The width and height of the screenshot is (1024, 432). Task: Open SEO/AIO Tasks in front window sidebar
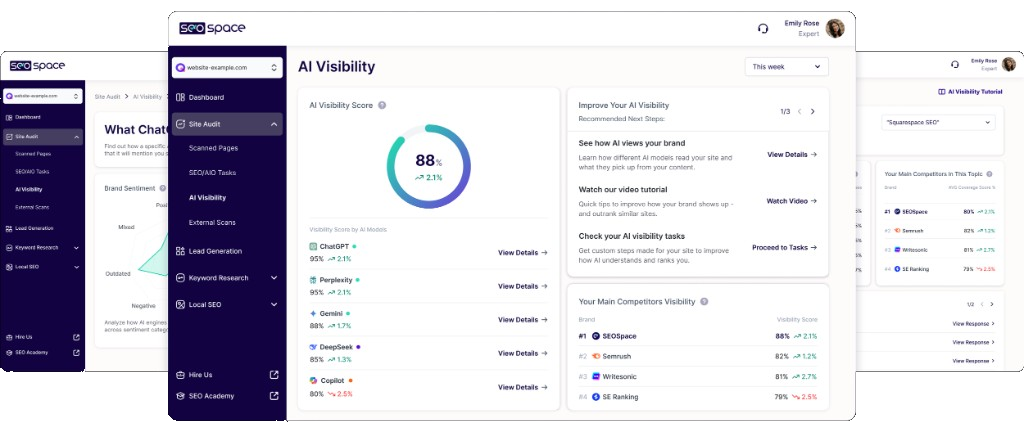coord(212,173)
